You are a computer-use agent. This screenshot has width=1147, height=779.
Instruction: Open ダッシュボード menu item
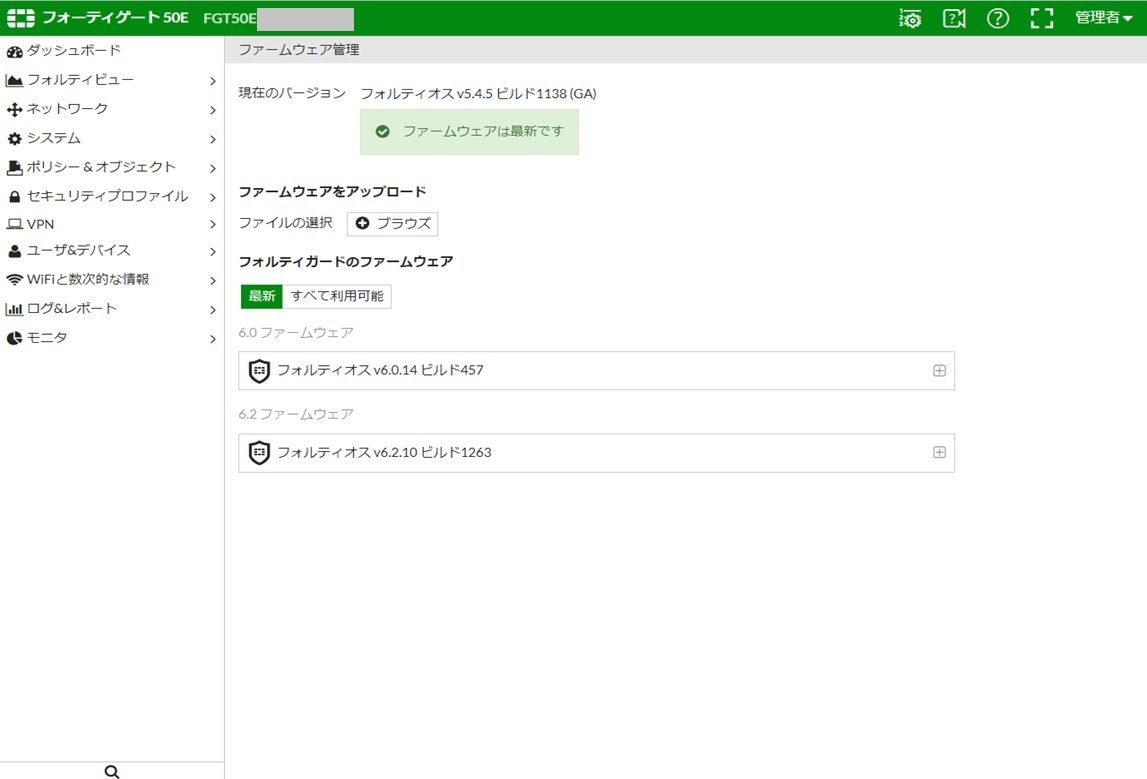112,50
